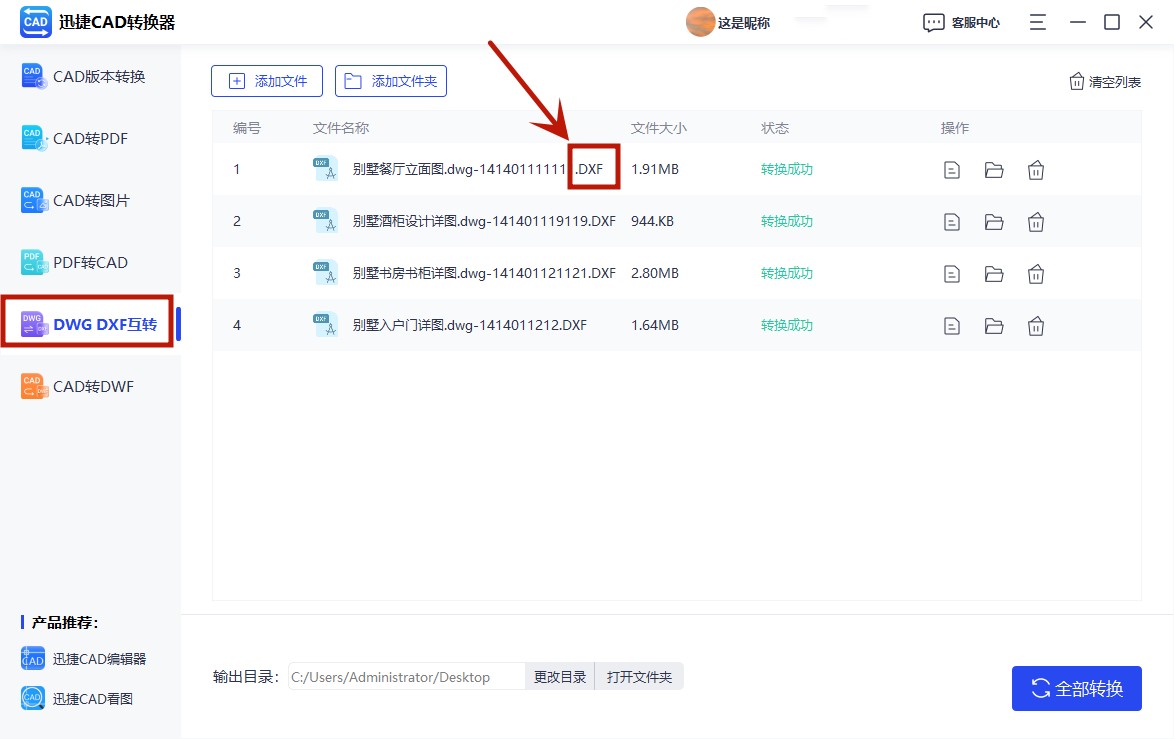The height and width of the screenshot is (739, 1174).
Task: Open output folder for 别墅酒柜设计详图
Action: pos(993,221)
